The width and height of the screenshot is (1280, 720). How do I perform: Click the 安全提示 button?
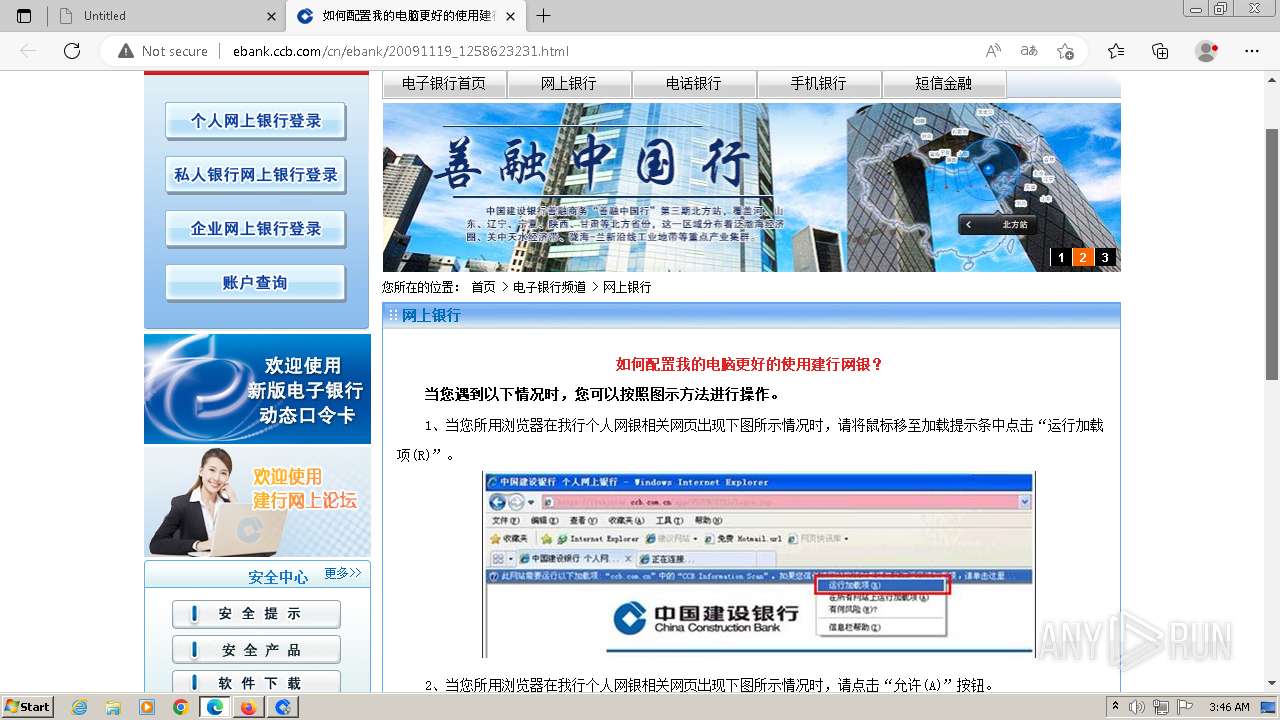click(x=256, y=614)
